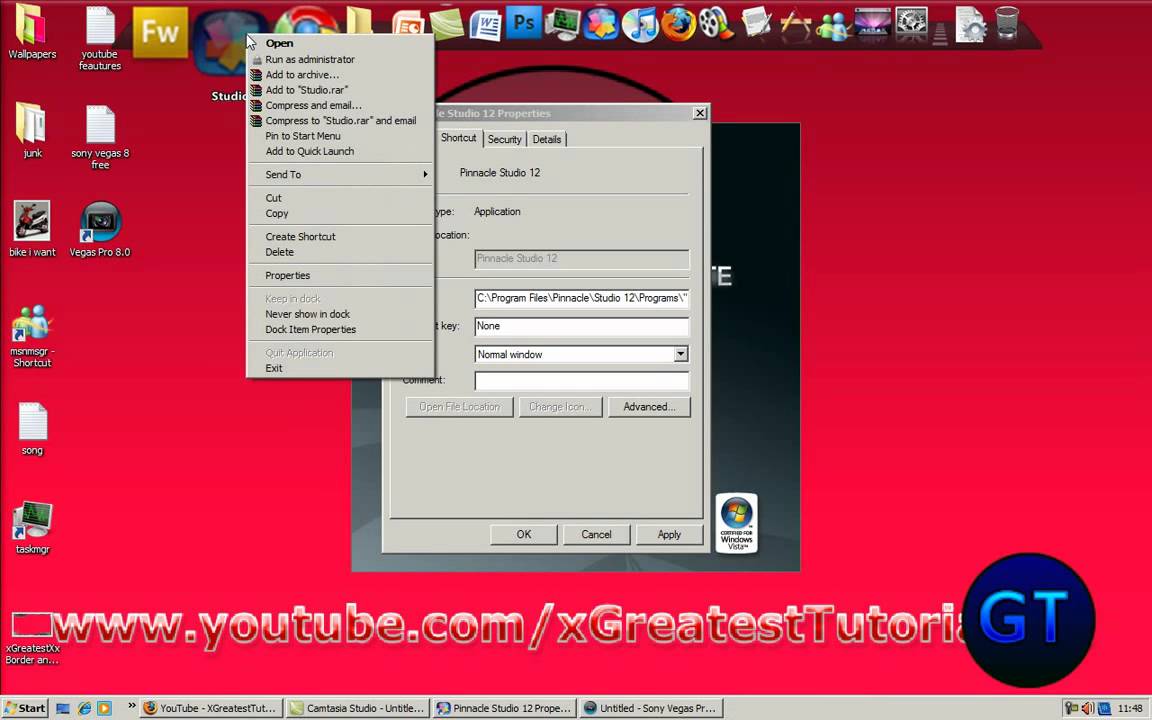The height and width of the screenshot is (720, 1152).
Task: Select the junk folder on desktop
Action: [x=32, y=130]
